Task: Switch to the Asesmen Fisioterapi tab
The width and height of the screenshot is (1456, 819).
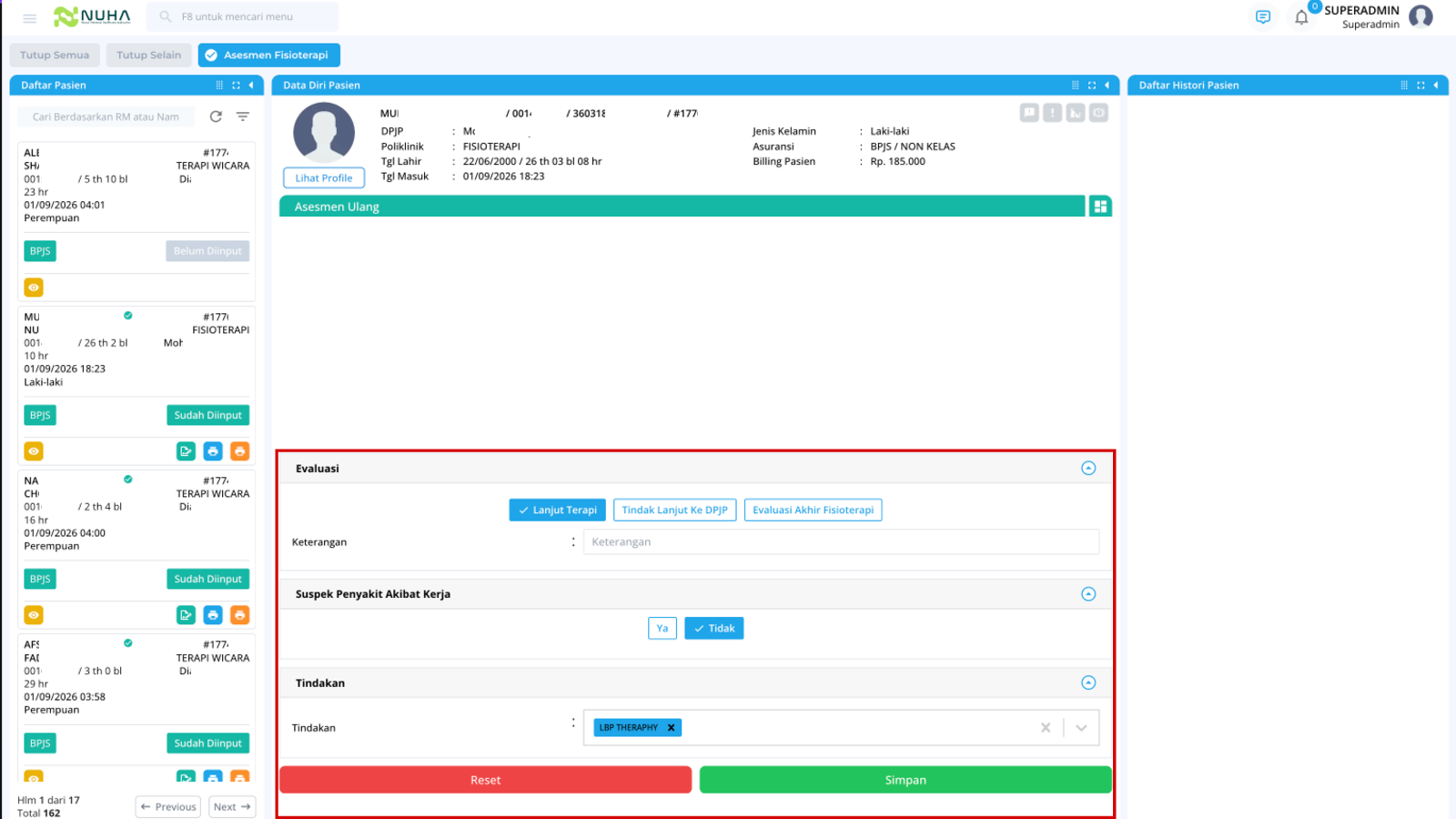Action: point(269,56)
